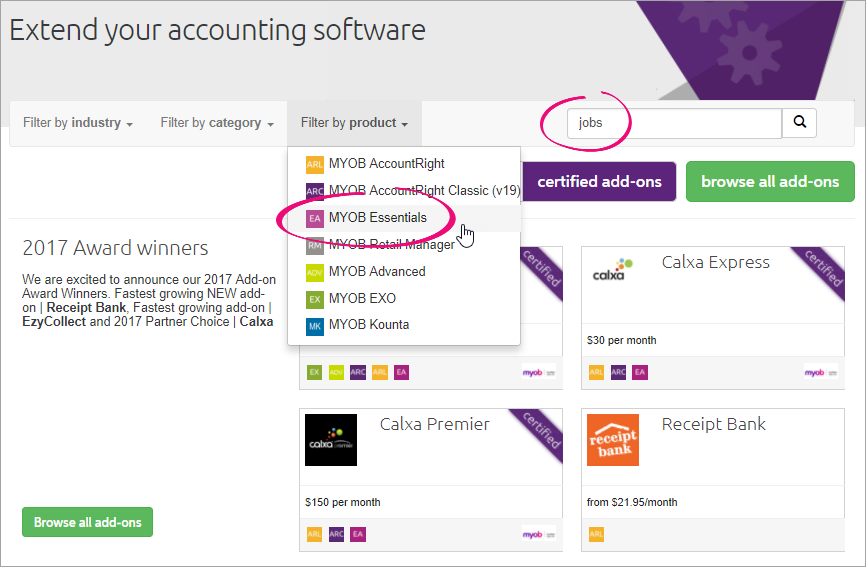Click the Calxa Premier logo thumbnail
Screen dimensions: 866x567
tap(331, 440)
